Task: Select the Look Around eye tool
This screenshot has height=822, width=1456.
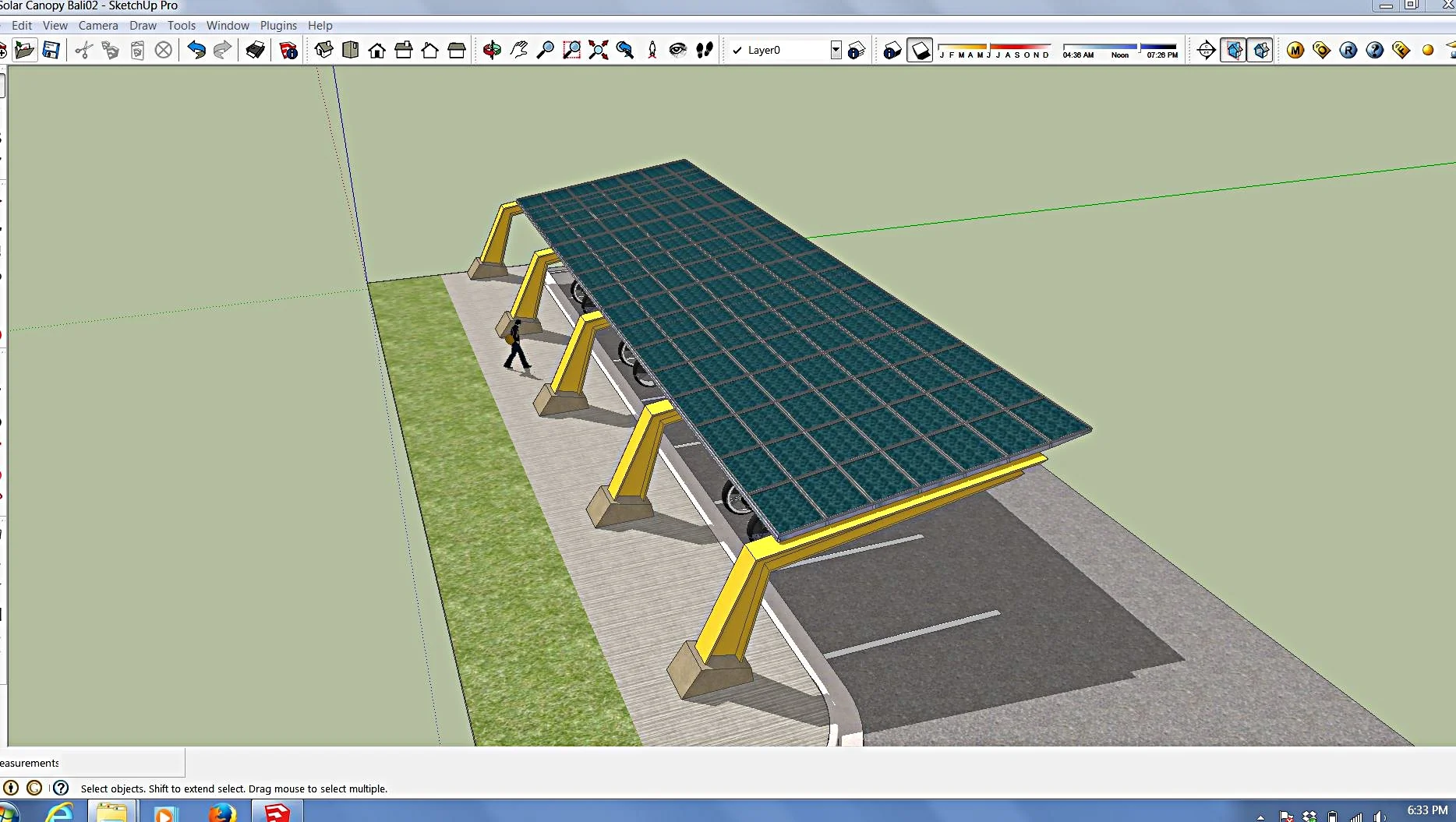Action: [677, 49]
